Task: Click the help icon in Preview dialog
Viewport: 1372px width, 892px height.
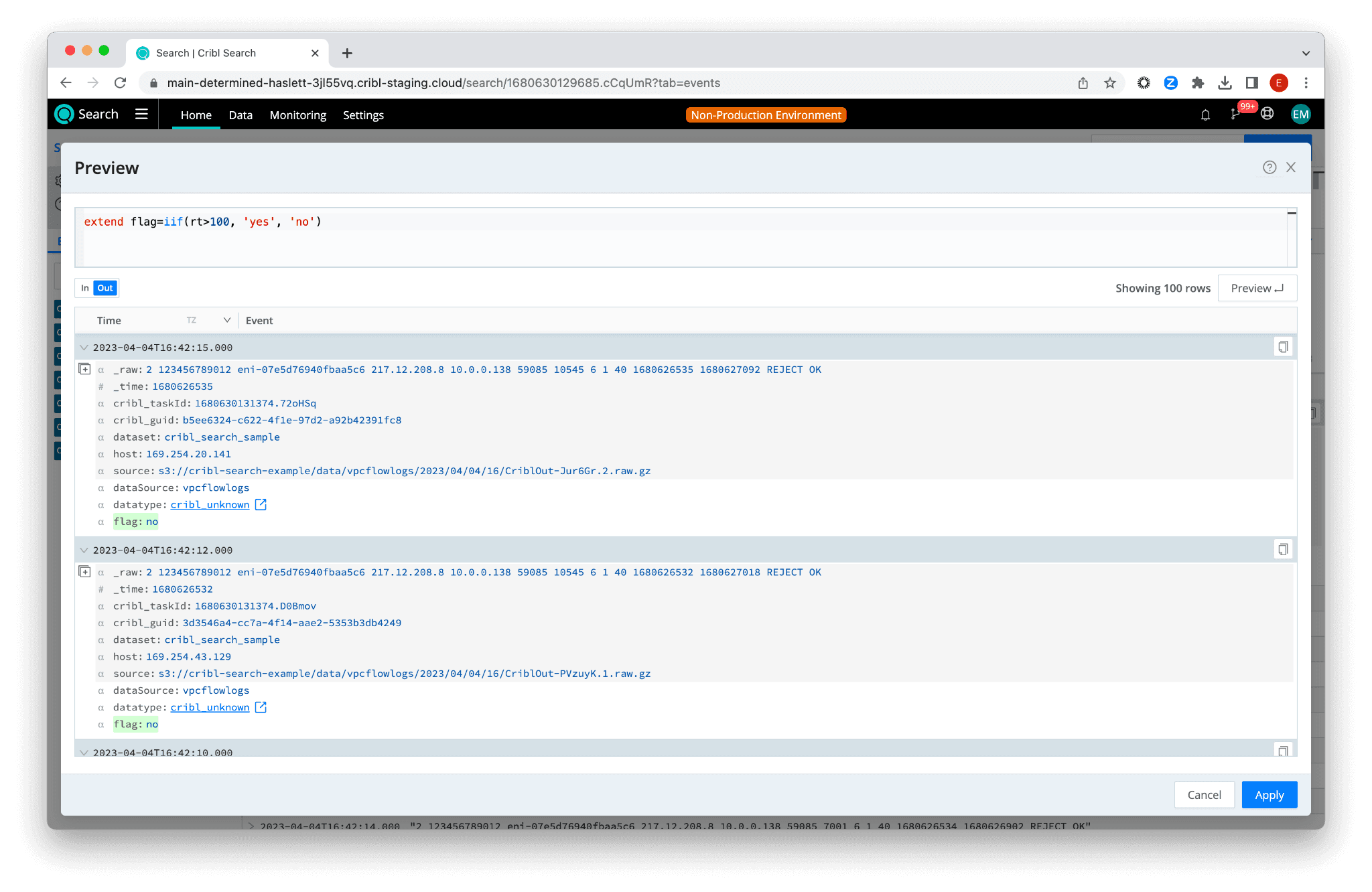Action: (x=1269, y=167)
